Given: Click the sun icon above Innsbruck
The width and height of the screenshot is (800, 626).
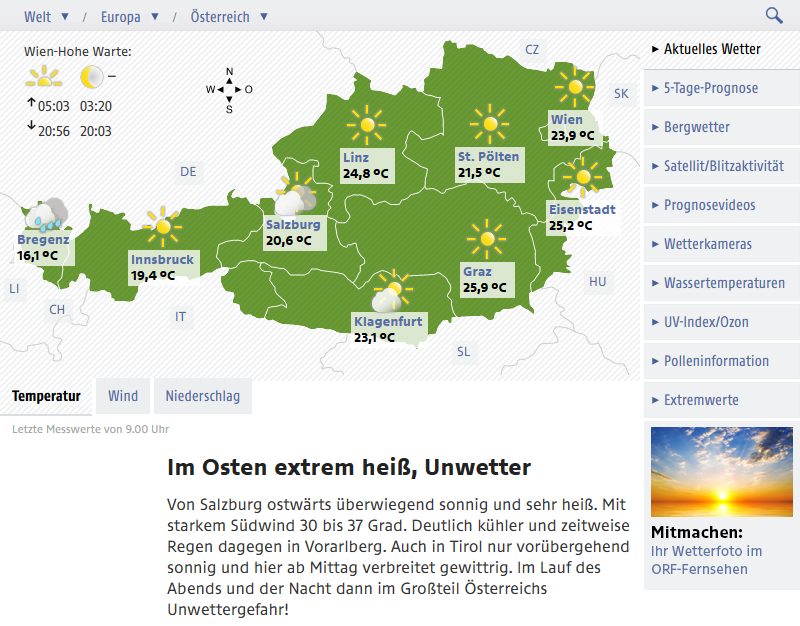Looking at the screenshot, I should 161,227.
